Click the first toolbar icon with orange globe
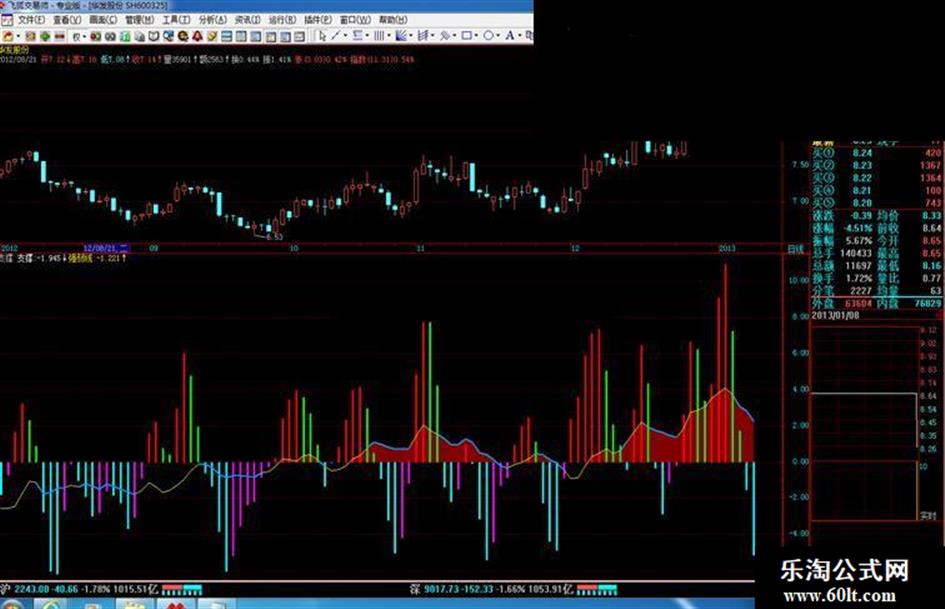The width and height of the screenshot is (945, 609). (8, 37)
